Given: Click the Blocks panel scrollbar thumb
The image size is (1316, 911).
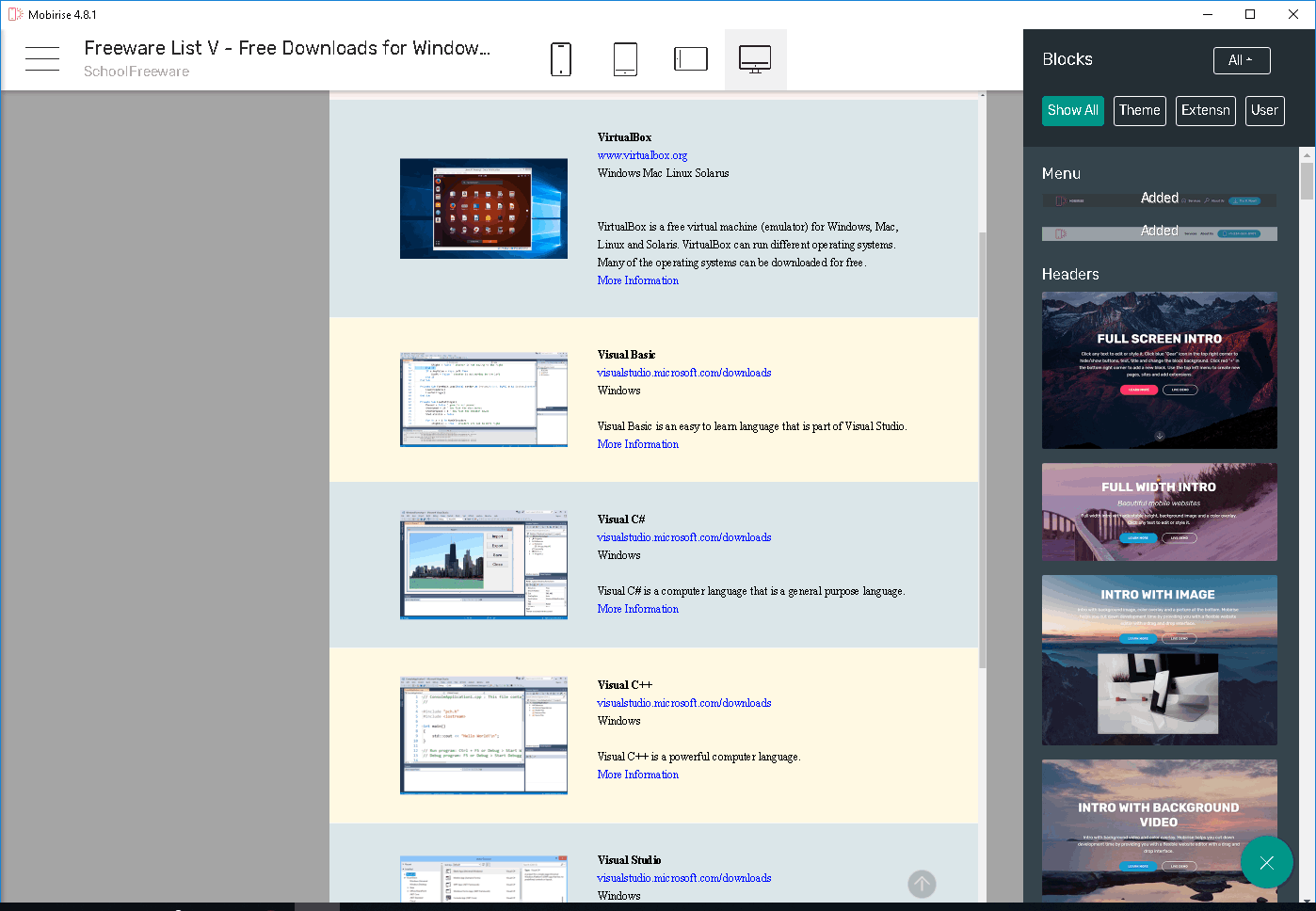Looking at the screenshot, I should point(1307,181).
